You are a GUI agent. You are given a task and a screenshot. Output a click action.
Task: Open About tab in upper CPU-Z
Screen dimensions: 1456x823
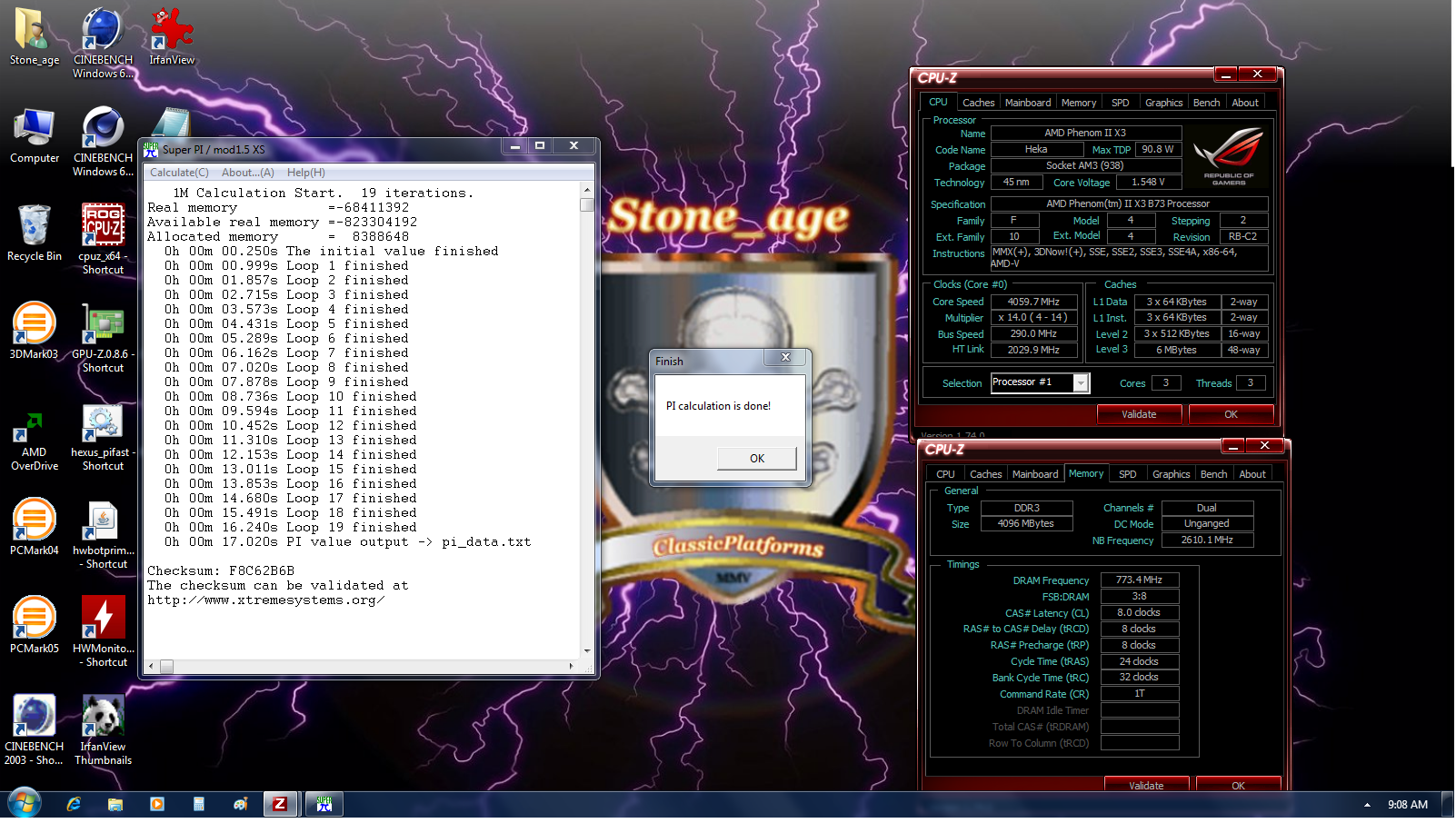pos(1245,103)
